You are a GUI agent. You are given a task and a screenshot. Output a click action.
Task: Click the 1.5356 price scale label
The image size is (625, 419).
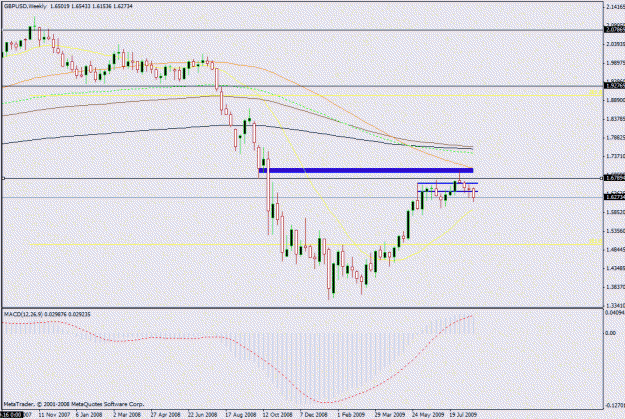(615, 231)
